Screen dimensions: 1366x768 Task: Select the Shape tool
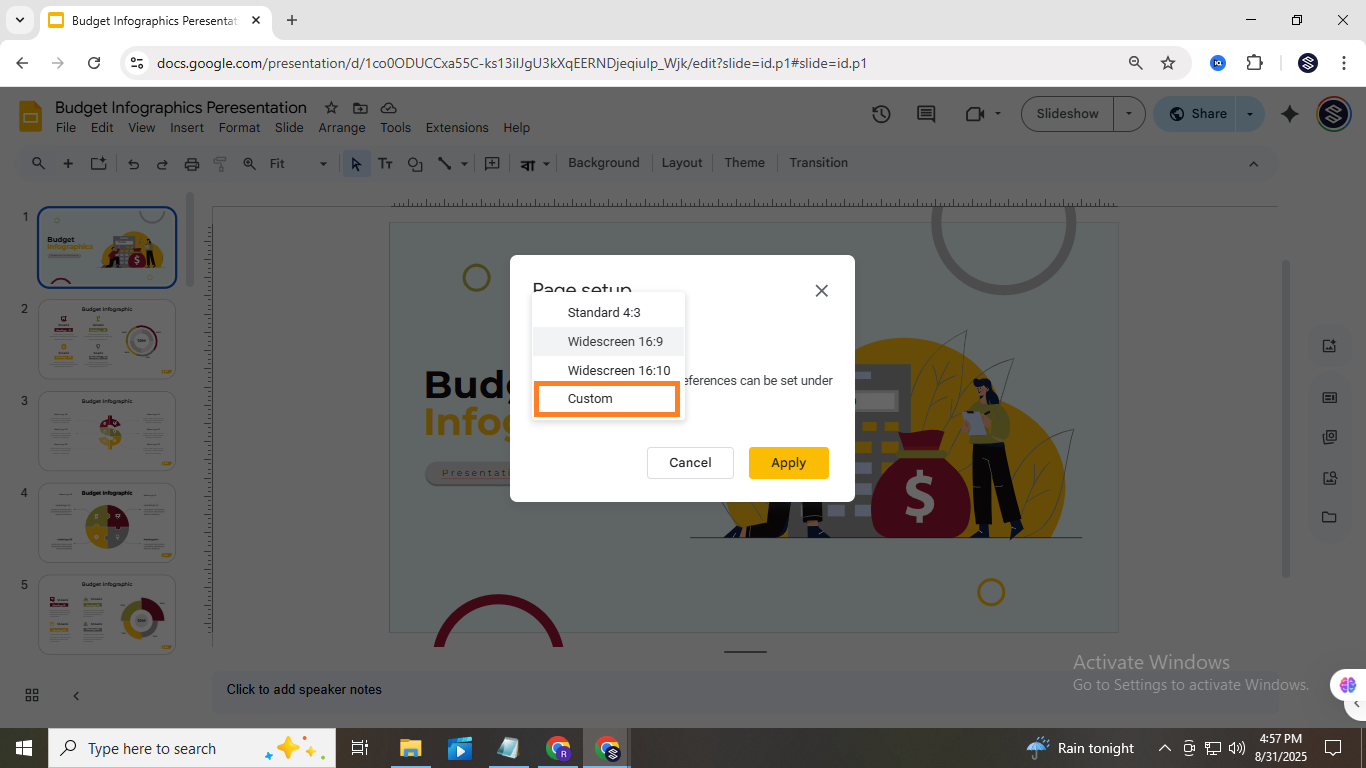pyautogui.click(x=415, y=164)
